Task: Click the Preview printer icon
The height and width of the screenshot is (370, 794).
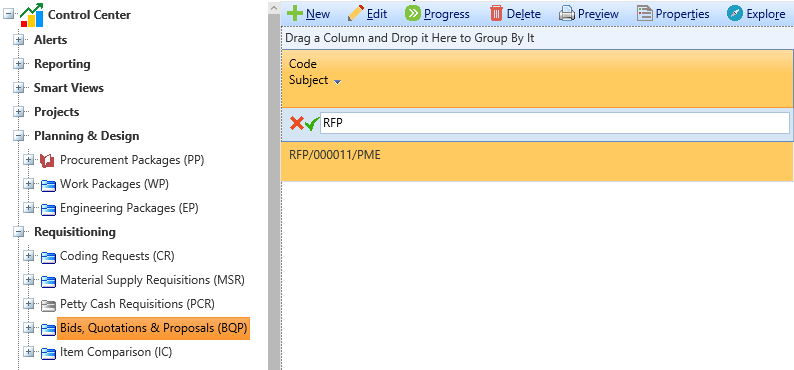Action: [567, 14]
